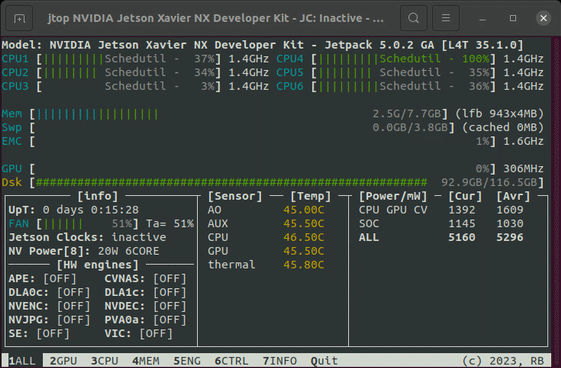Select the 1ALL overview page

point(22,361)
